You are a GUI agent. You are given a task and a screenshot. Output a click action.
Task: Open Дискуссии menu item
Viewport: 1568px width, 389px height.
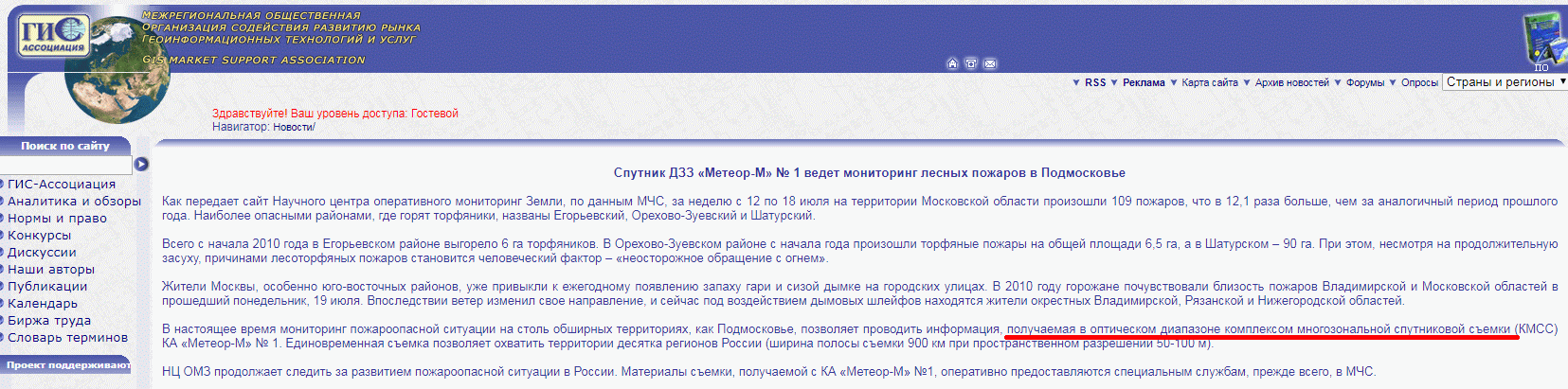click(x=42, y=252)
